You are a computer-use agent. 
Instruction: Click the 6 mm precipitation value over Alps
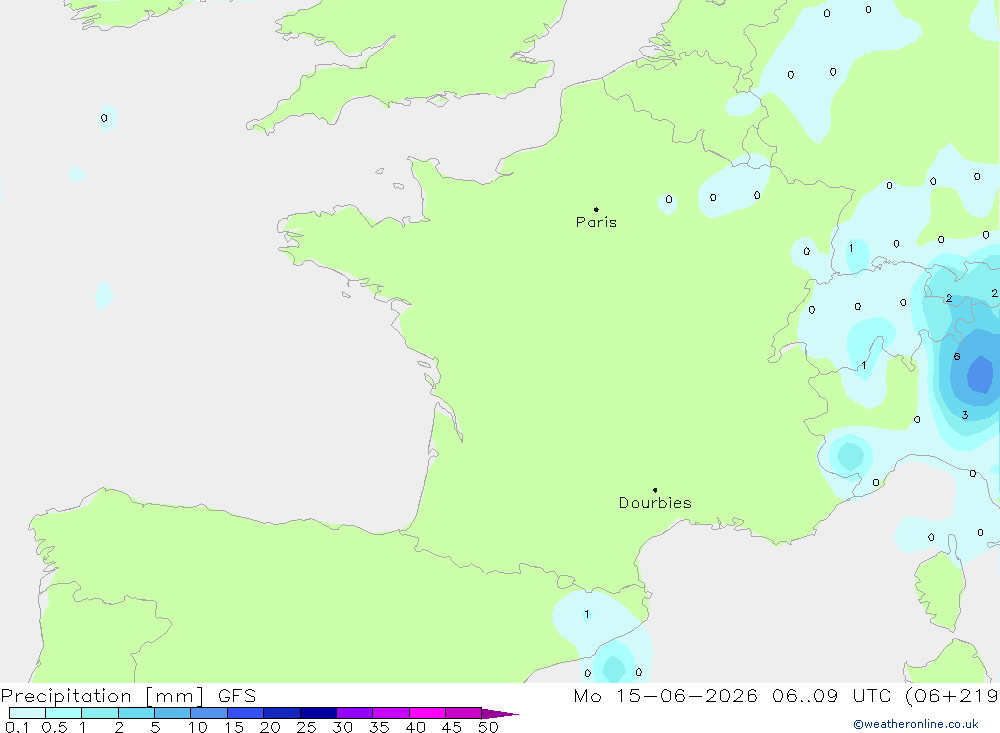(x=957, y=357)
